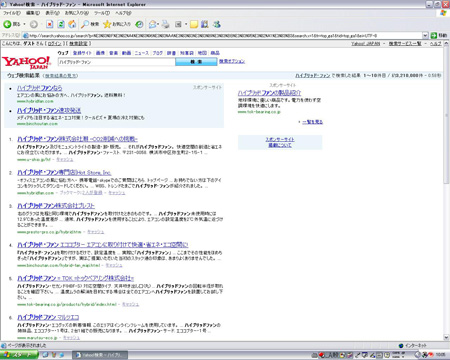Screen dimensions: 450x360
Task: Open the 検索オプション link
Action: click(232, 61)
